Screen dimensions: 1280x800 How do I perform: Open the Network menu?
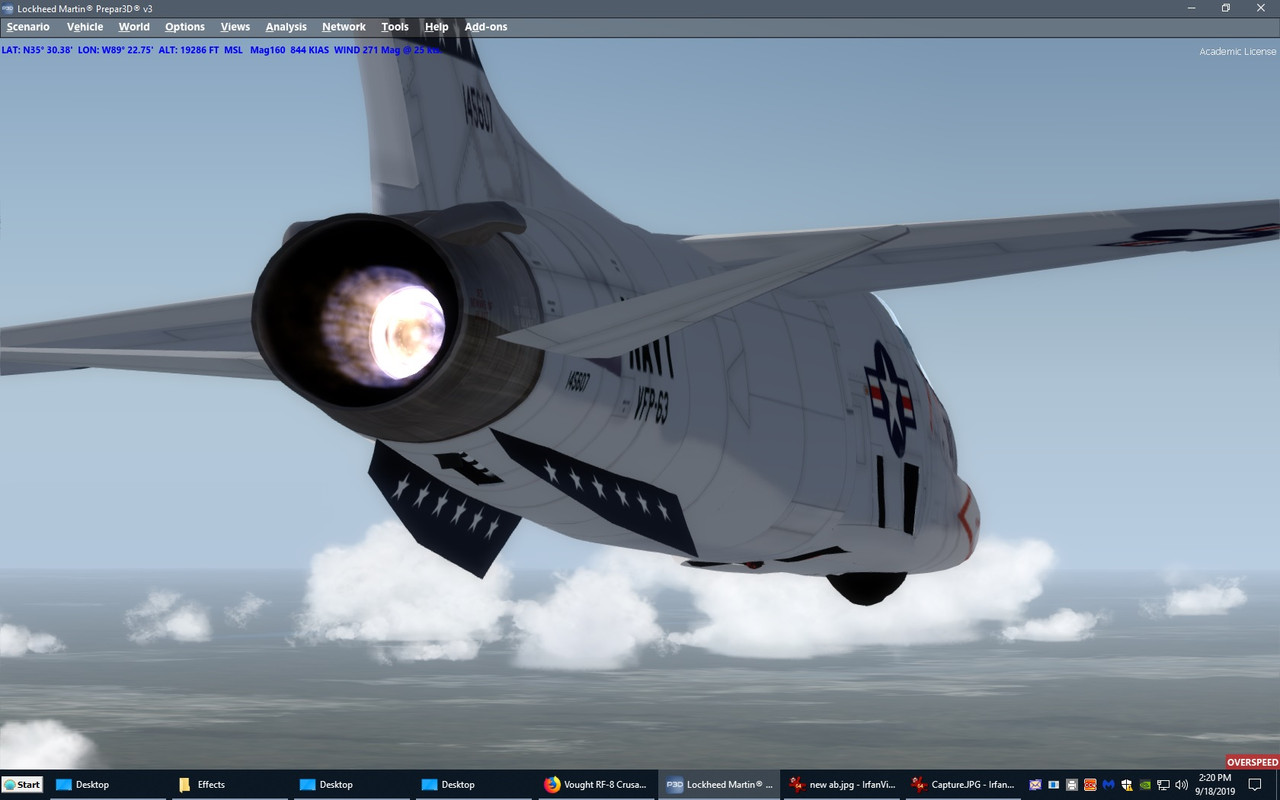344,27
